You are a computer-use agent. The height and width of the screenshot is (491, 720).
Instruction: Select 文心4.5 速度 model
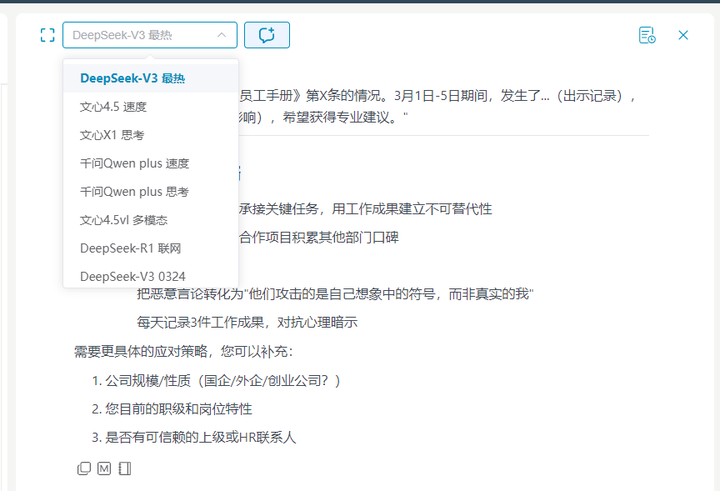(151, 107)
